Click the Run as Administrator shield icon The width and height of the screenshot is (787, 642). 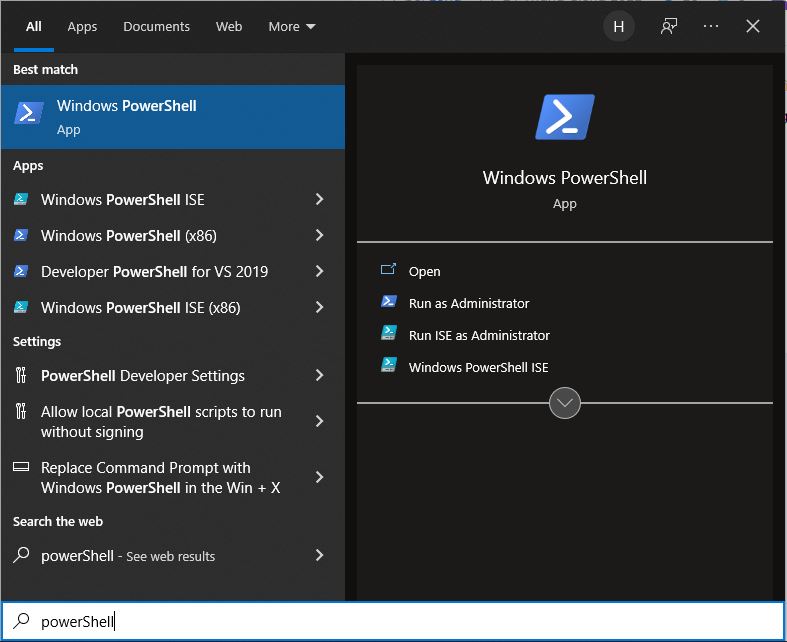(389, 303)
